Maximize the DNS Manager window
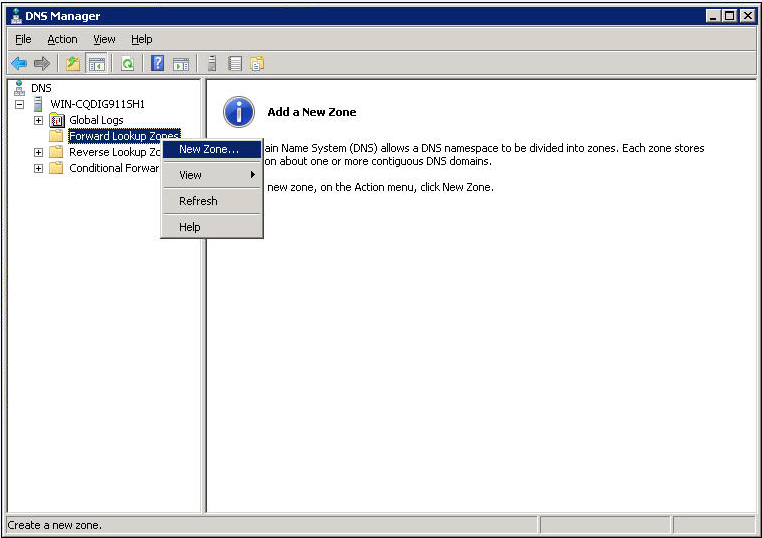This screenshot has height=538, width=762. tap(729, 16)
